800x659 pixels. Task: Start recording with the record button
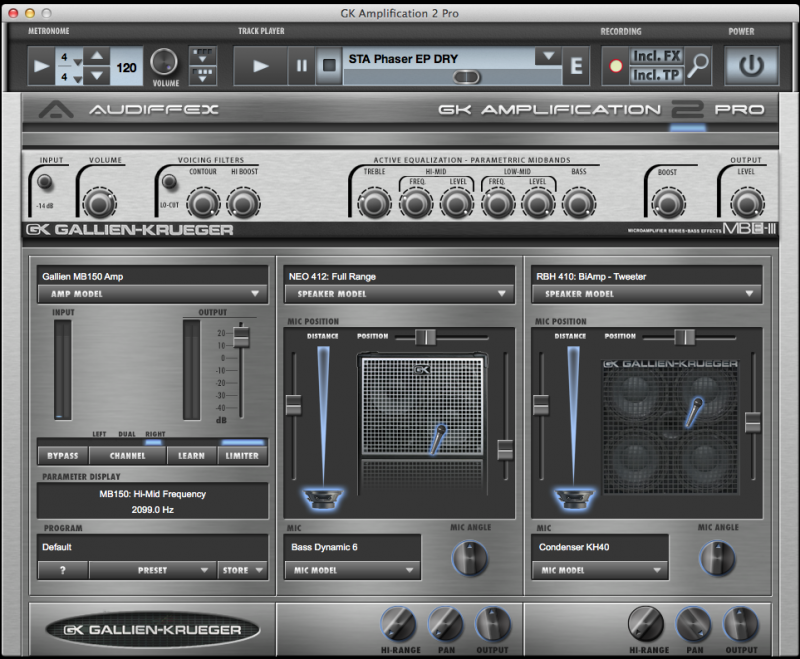[616, 66]
